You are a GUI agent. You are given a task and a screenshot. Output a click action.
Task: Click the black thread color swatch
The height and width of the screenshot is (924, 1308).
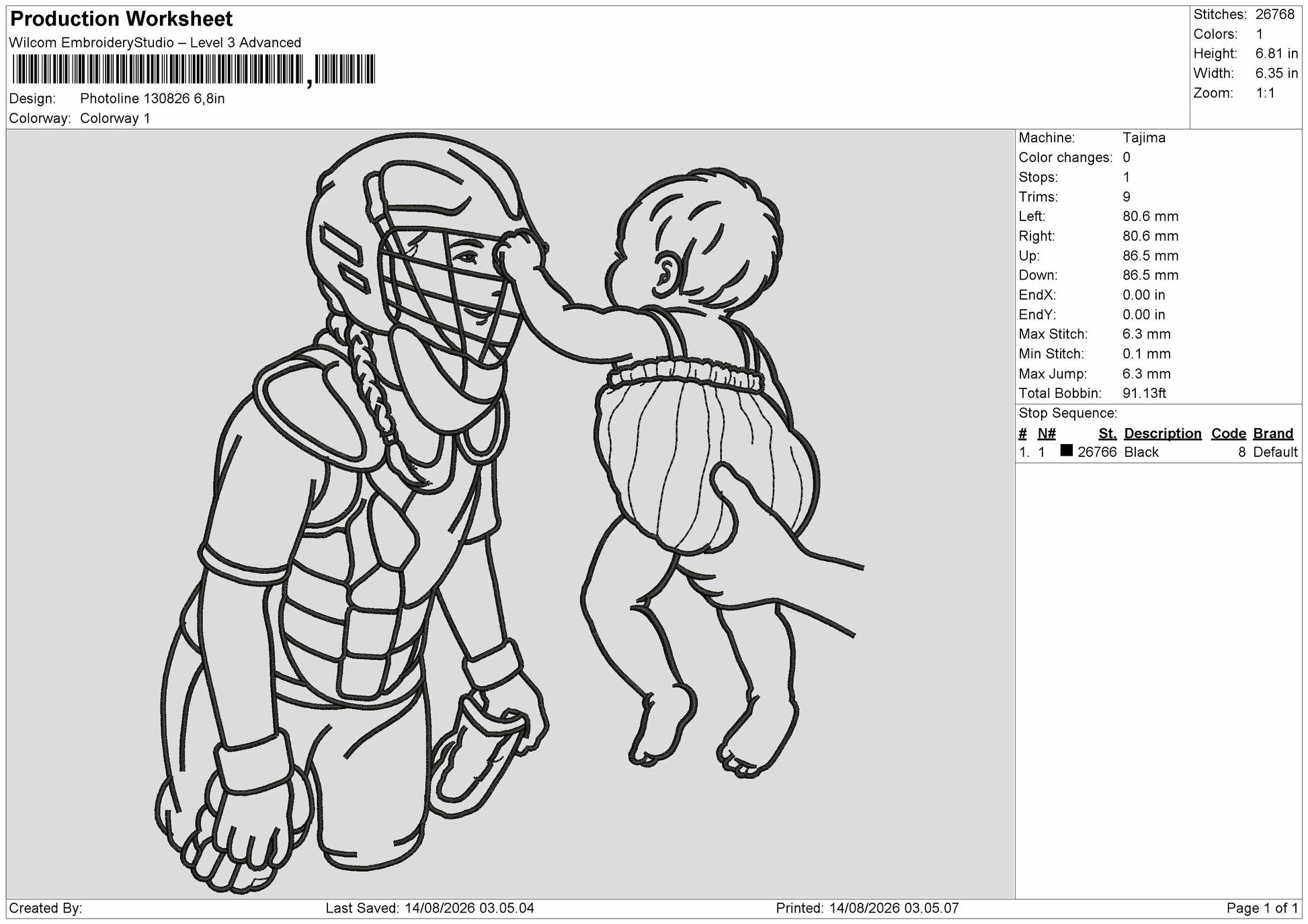coord(1066,451)
